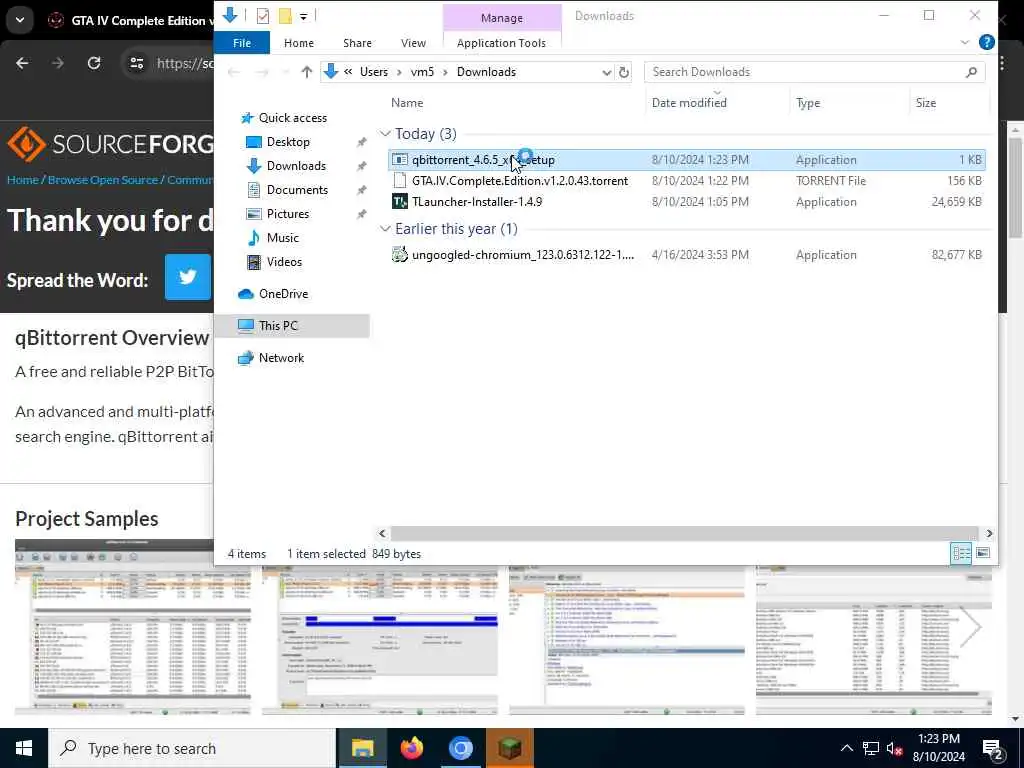Open the Minecraft block taskbar icon
The width and height of the screenshot is (1024, 768).
tap(509, 748)
